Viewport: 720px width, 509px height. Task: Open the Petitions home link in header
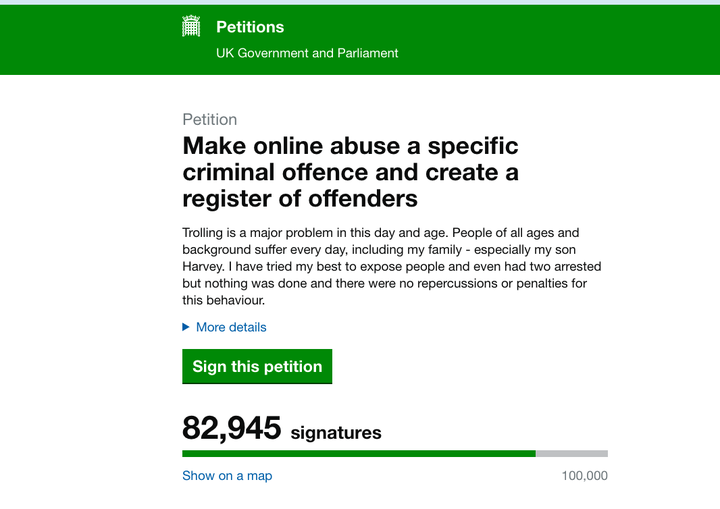[250, 27]
